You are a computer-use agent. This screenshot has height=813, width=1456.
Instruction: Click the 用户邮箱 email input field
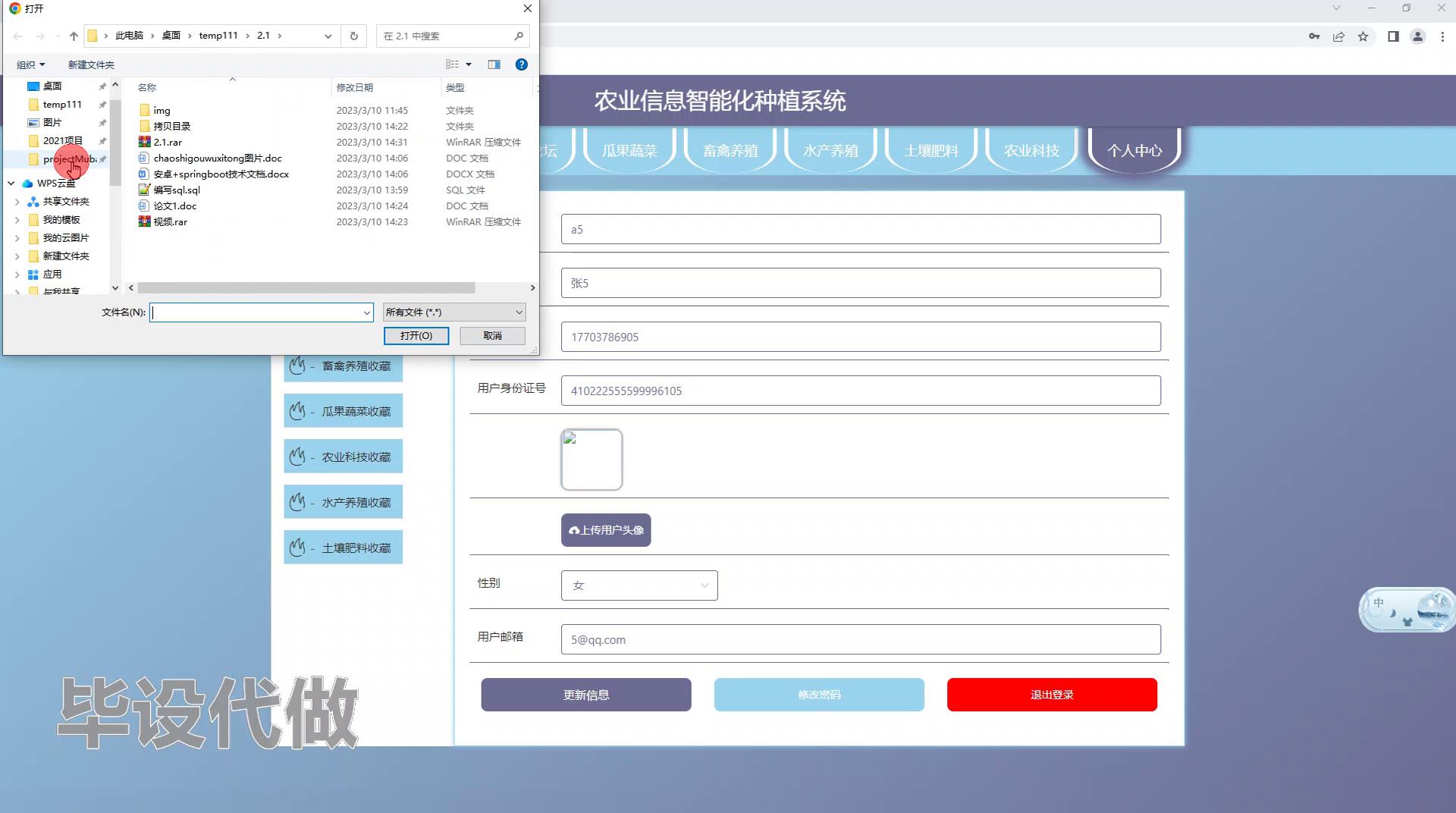[861, 639]
